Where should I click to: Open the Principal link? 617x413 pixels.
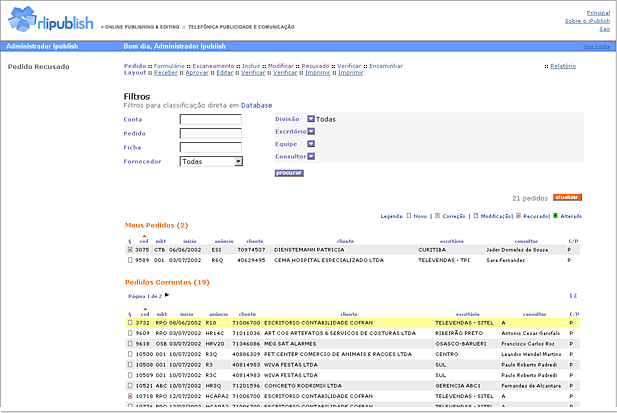click(598, 13)
